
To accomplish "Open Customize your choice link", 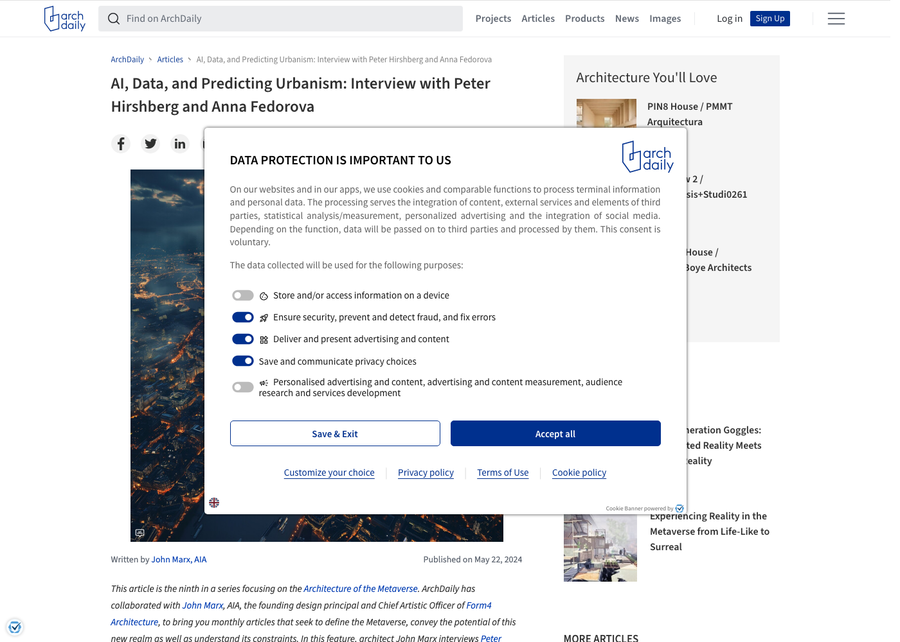I will 329,473.
